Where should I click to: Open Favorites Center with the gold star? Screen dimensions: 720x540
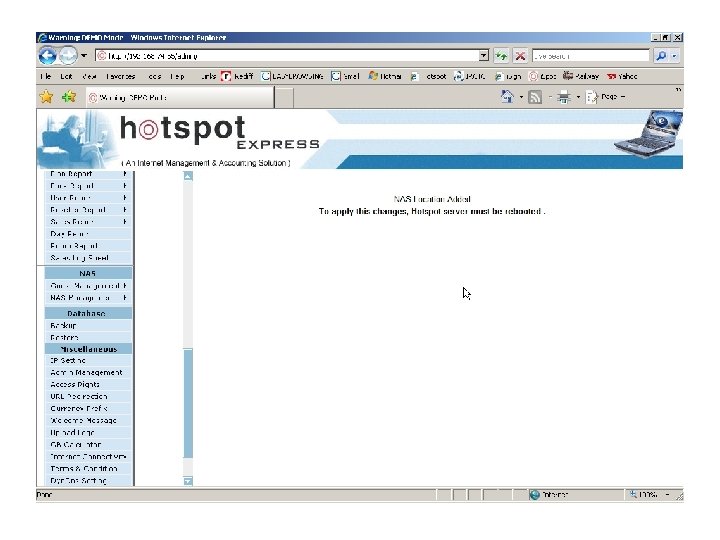click(46, 97)
